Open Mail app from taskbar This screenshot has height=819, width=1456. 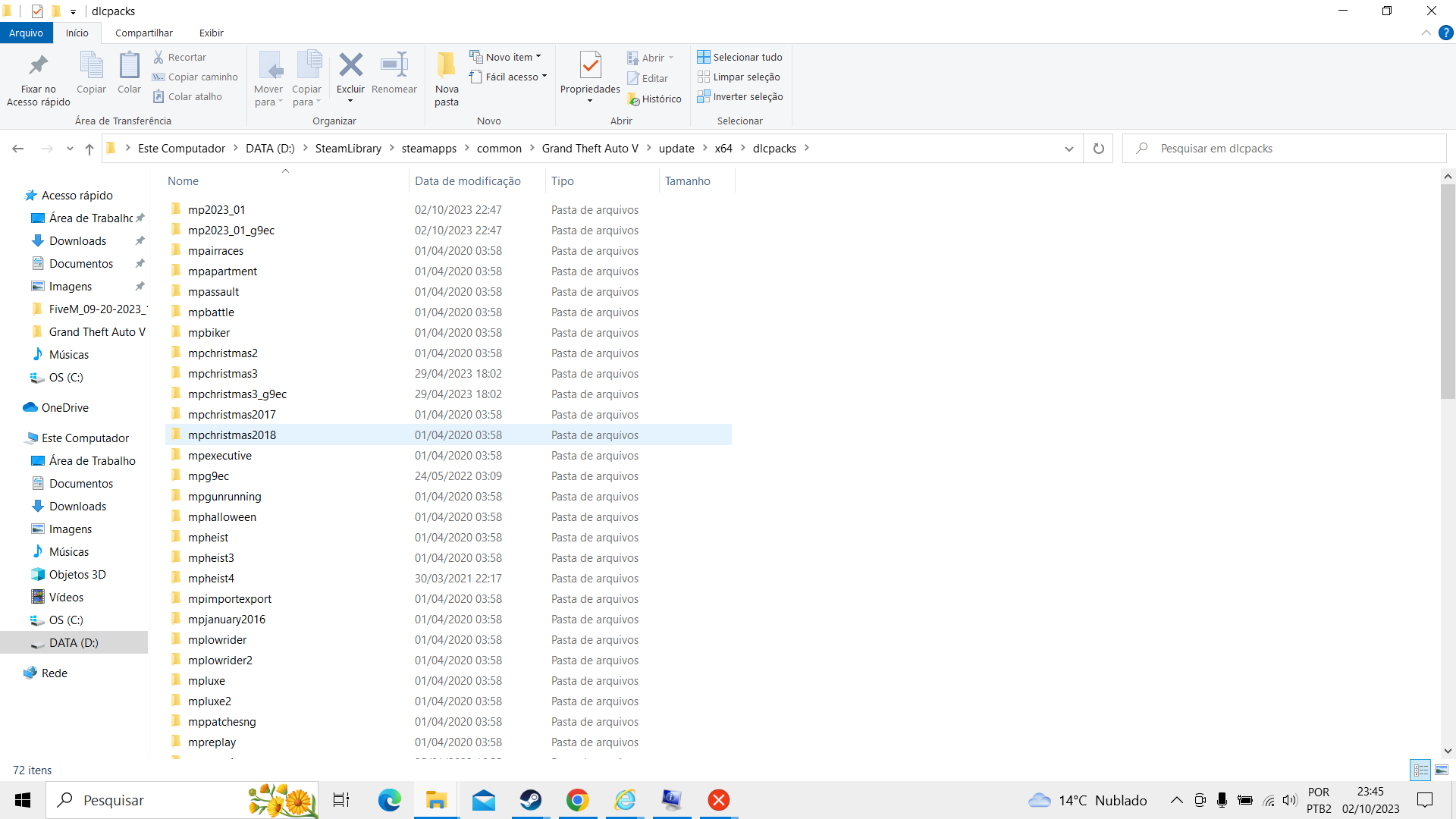(x=484, y=800)
